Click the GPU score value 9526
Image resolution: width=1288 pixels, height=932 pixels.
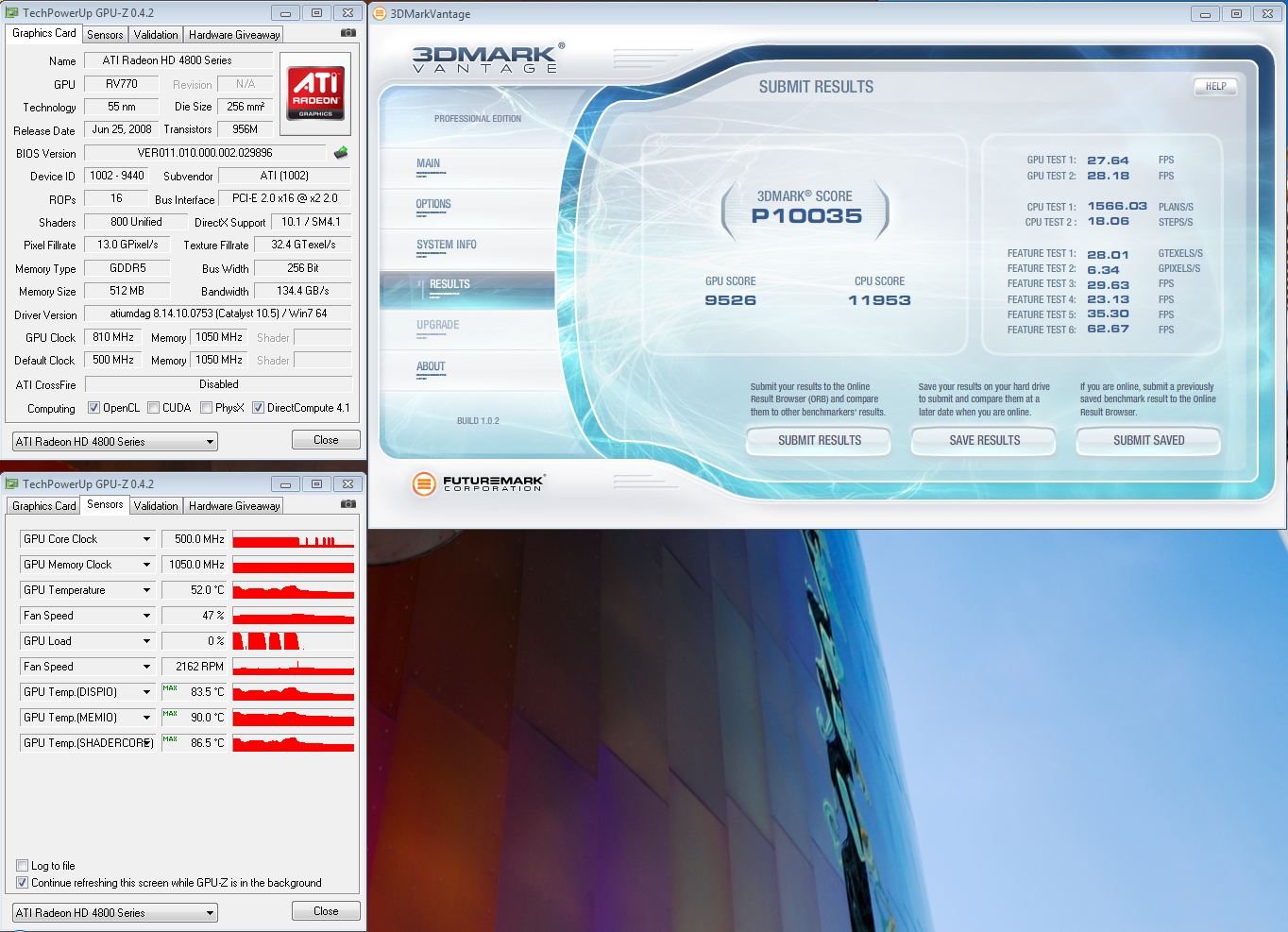730,300
